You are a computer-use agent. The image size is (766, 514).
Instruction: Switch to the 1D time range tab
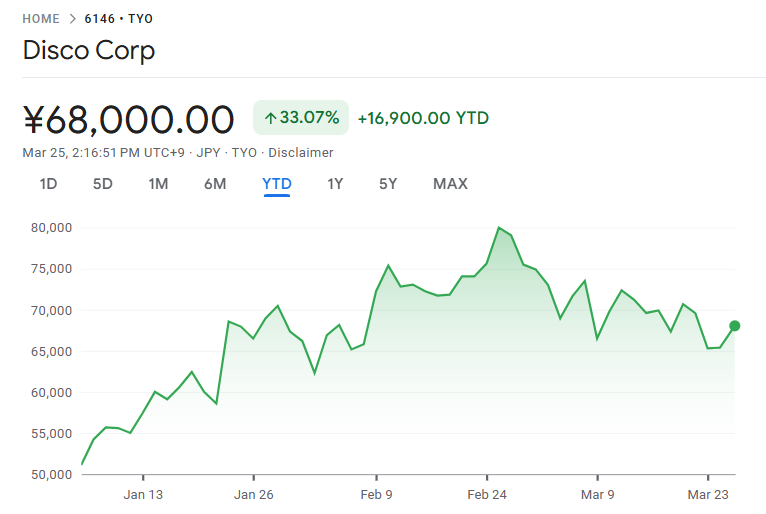tap(48, 184)
